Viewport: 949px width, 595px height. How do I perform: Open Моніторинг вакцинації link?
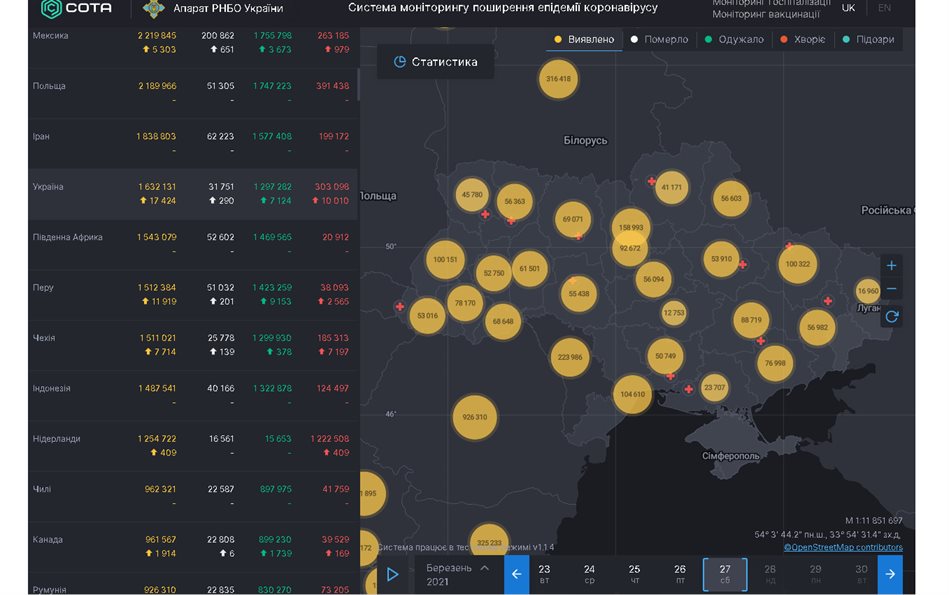coord(766,14)
